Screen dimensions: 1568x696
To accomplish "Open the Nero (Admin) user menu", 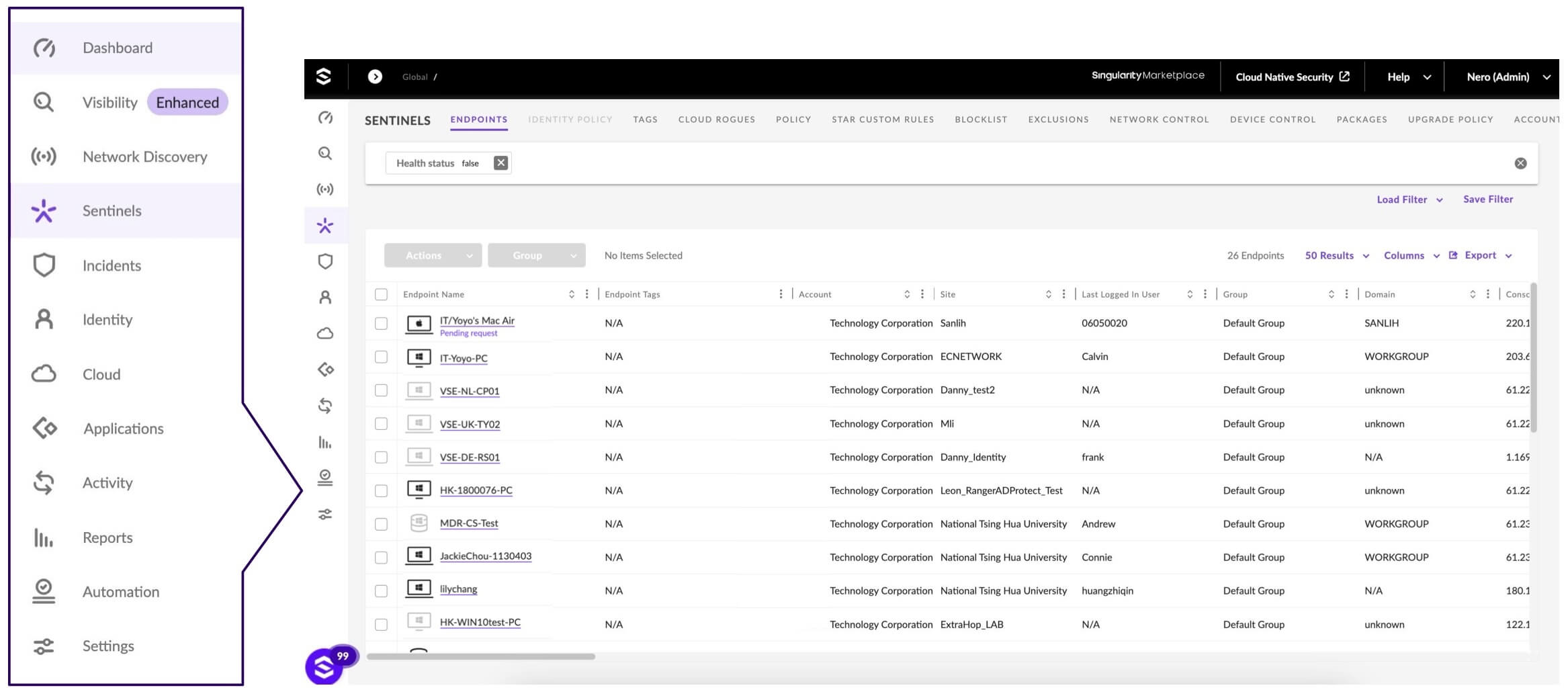I will [1508, 77].
